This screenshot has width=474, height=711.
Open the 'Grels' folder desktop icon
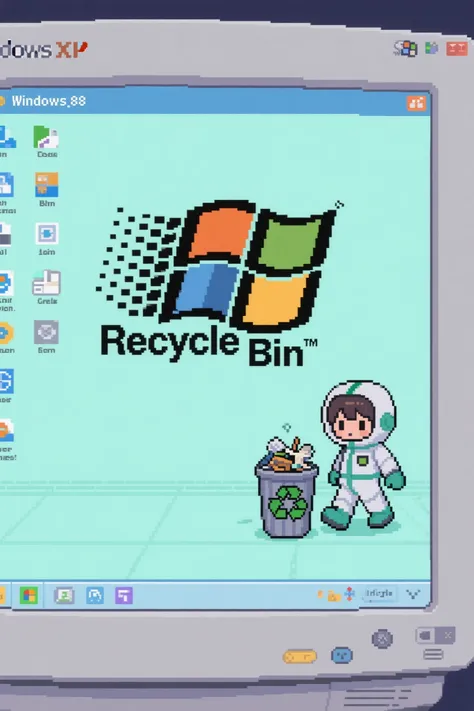click(x=47, y=283)
